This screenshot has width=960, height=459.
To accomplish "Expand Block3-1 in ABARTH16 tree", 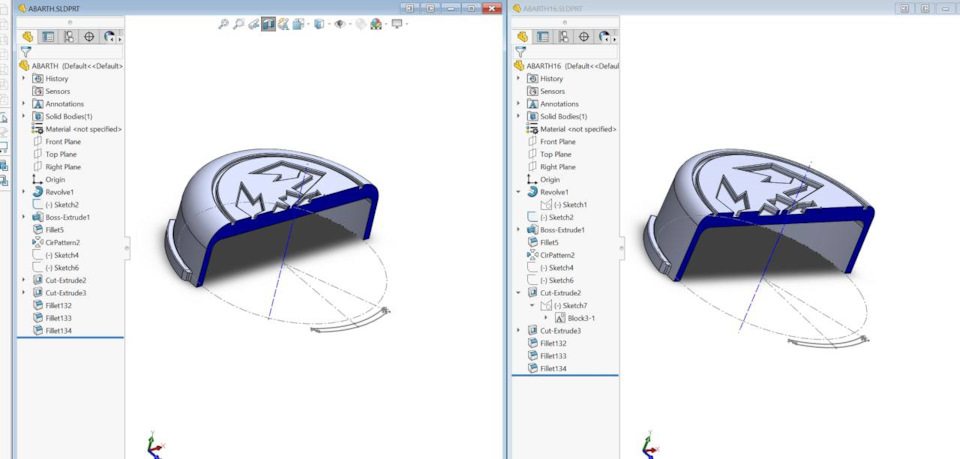I will [x=546, y=318].
